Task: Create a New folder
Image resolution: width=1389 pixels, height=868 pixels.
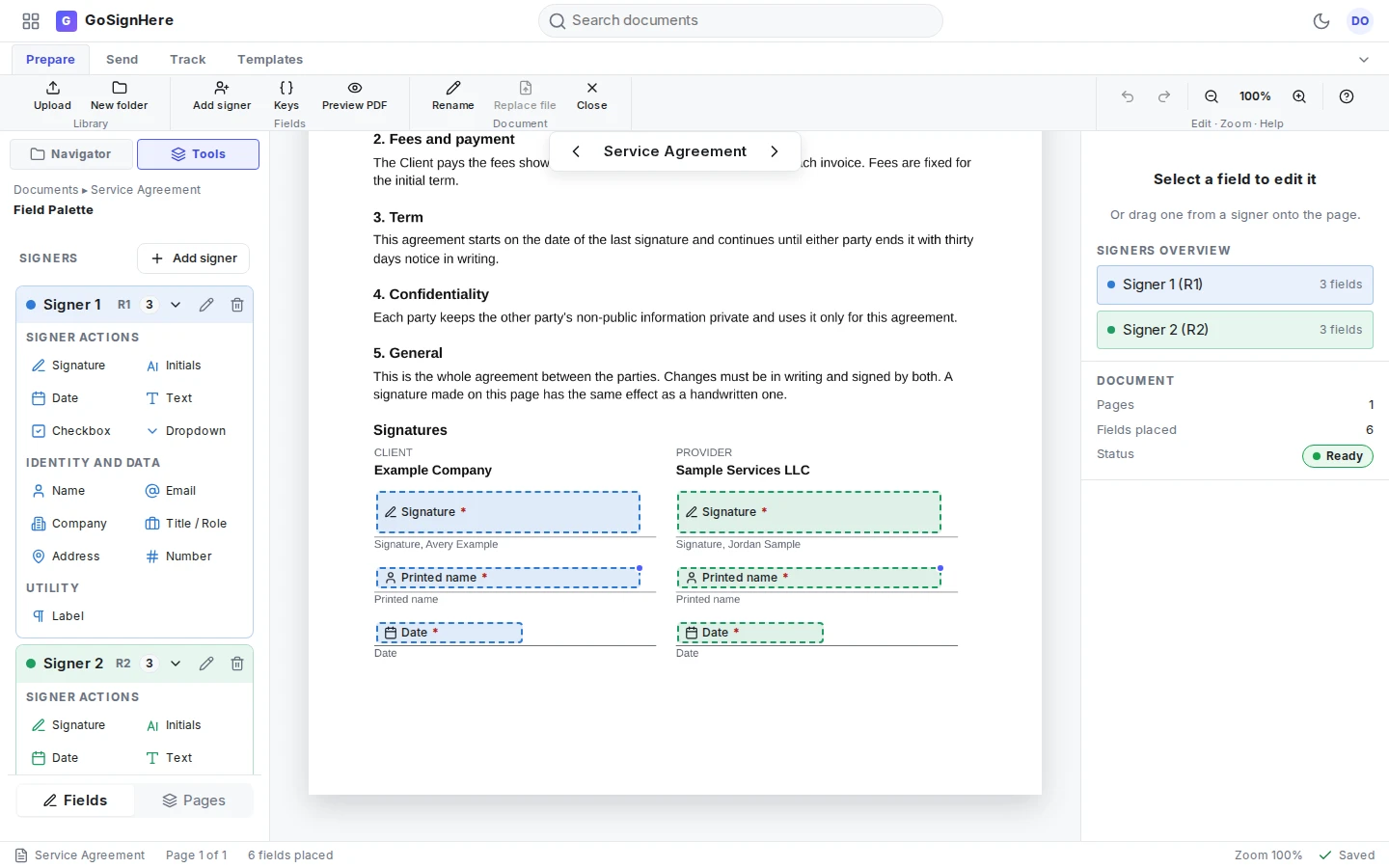Action: pos(119,95)
